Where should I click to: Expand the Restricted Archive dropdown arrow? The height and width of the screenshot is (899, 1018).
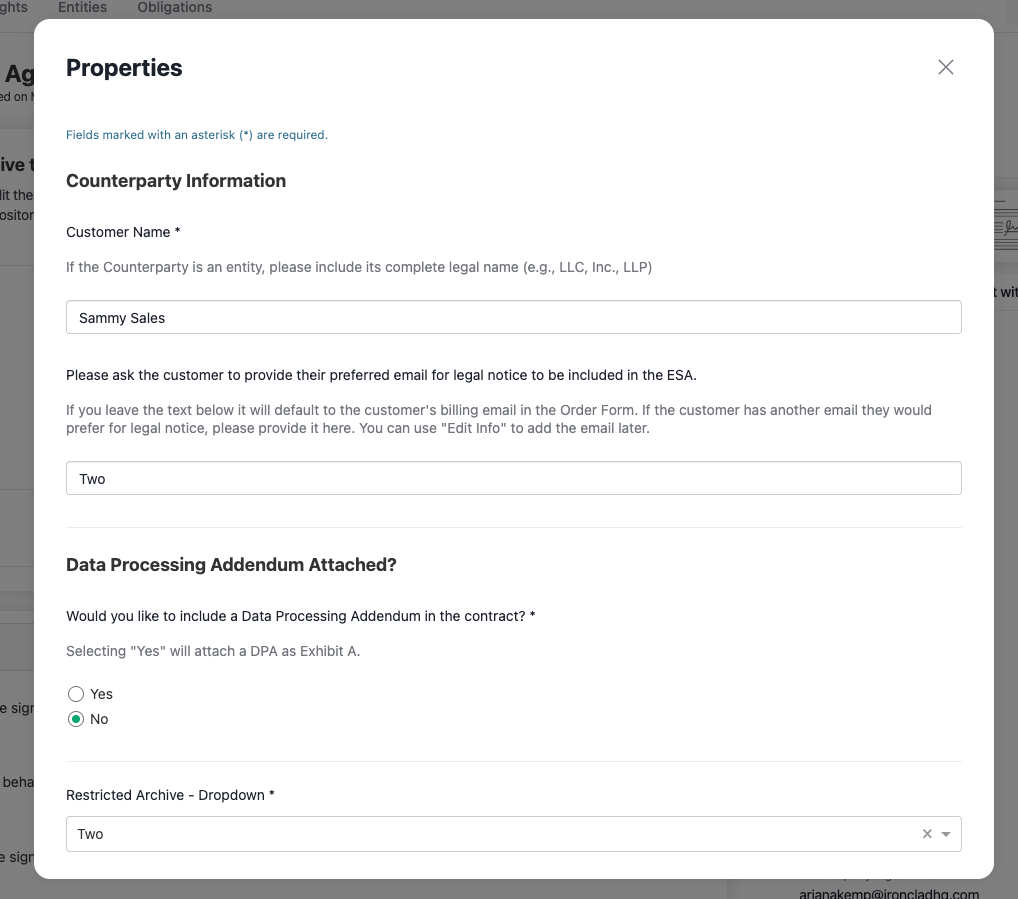coord(946,834)
